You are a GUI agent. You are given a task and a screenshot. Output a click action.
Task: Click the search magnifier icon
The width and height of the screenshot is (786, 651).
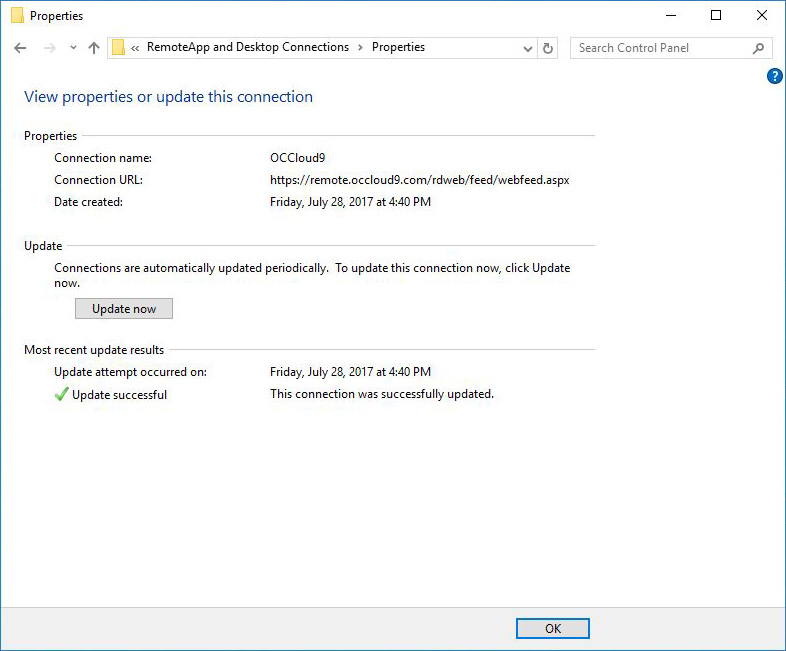click(758, 48)
